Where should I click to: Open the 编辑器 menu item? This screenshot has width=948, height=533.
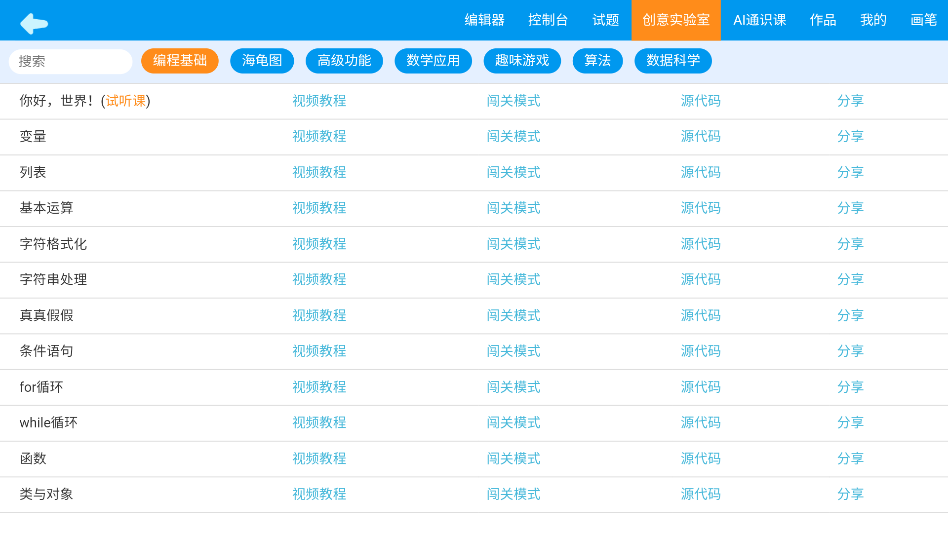coord(484,20)
